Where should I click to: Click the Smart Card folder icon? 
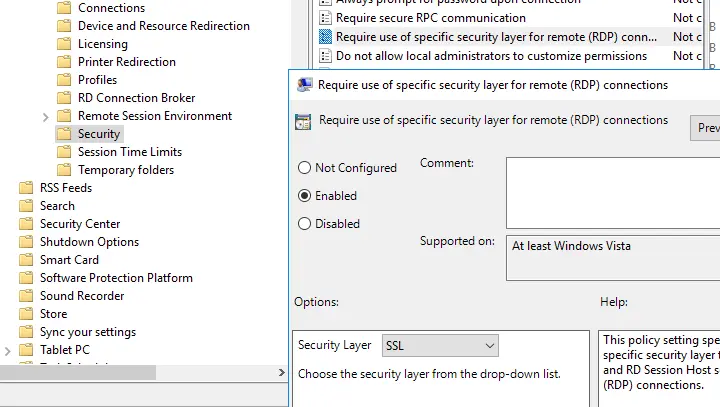[x=26, y=260]
